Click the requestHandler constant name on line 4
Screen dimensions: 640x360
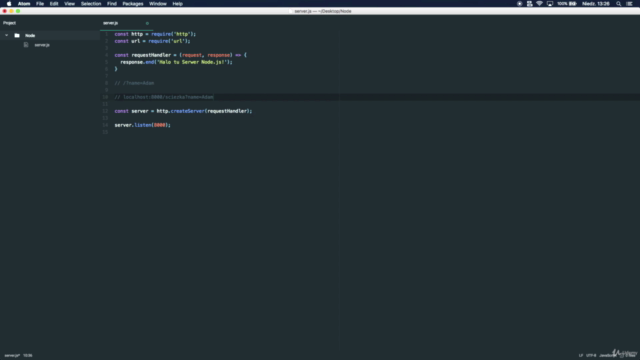pyautogui.click(x=151, y=55)
